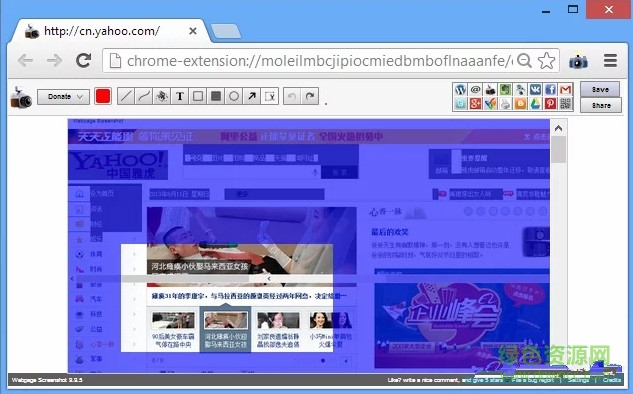Click the Webpage Screenshot camera logo

coord(21,97)
